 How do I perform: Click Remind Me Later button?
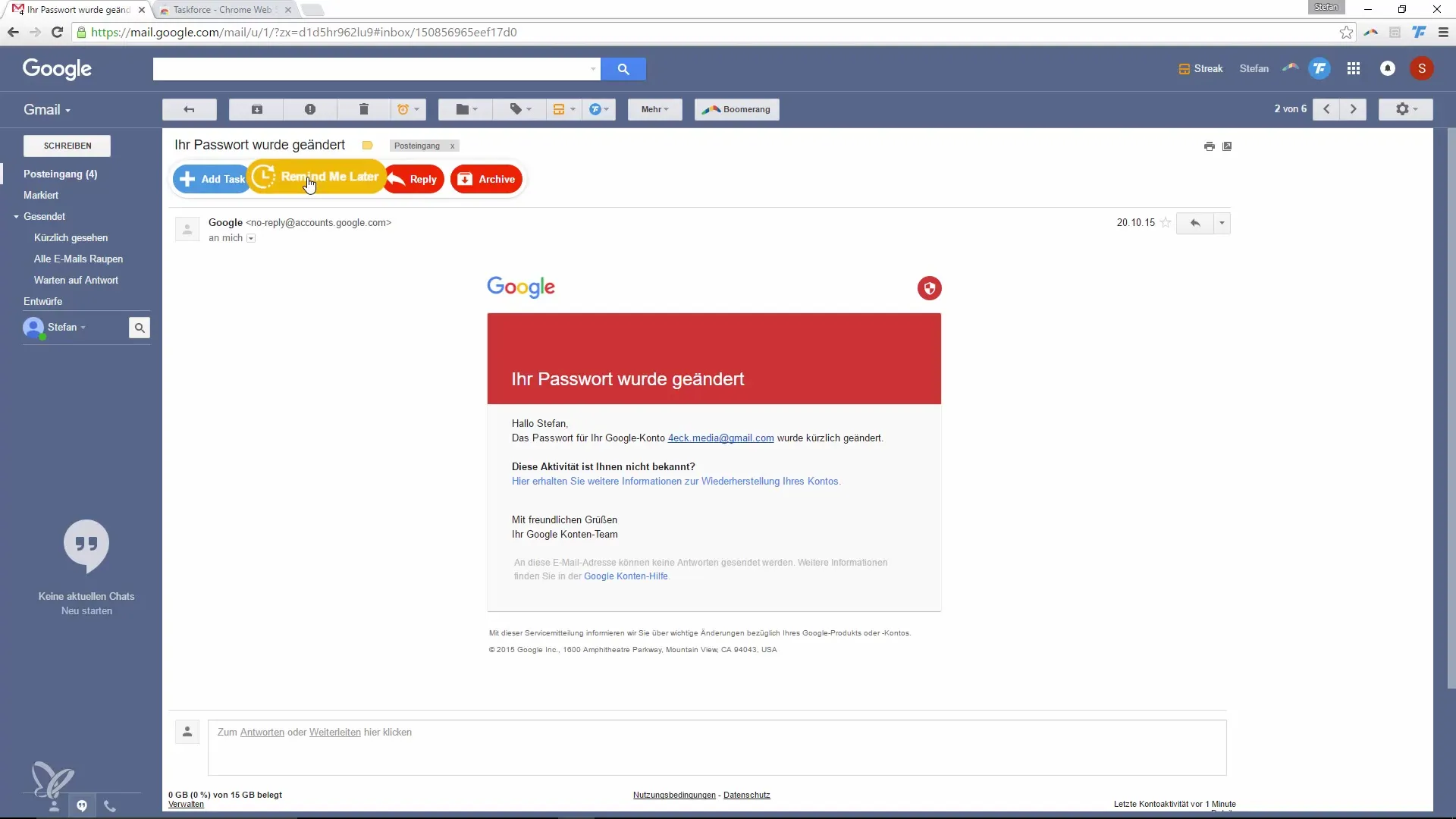pos(317,177)
